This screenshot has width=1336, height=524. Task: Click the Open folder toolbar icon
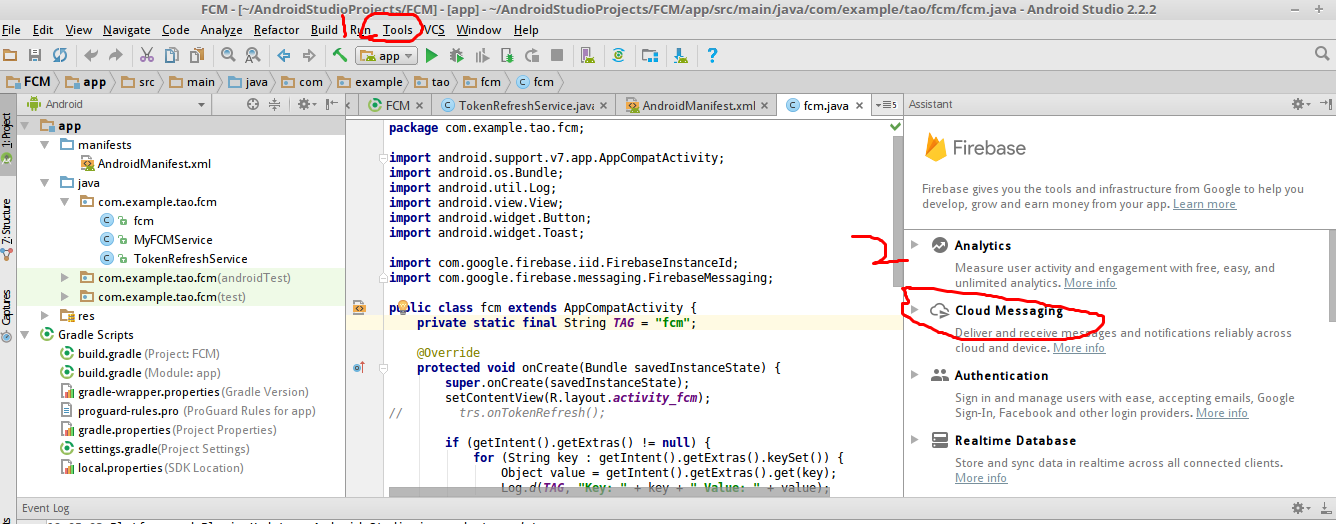coord(10,55)
